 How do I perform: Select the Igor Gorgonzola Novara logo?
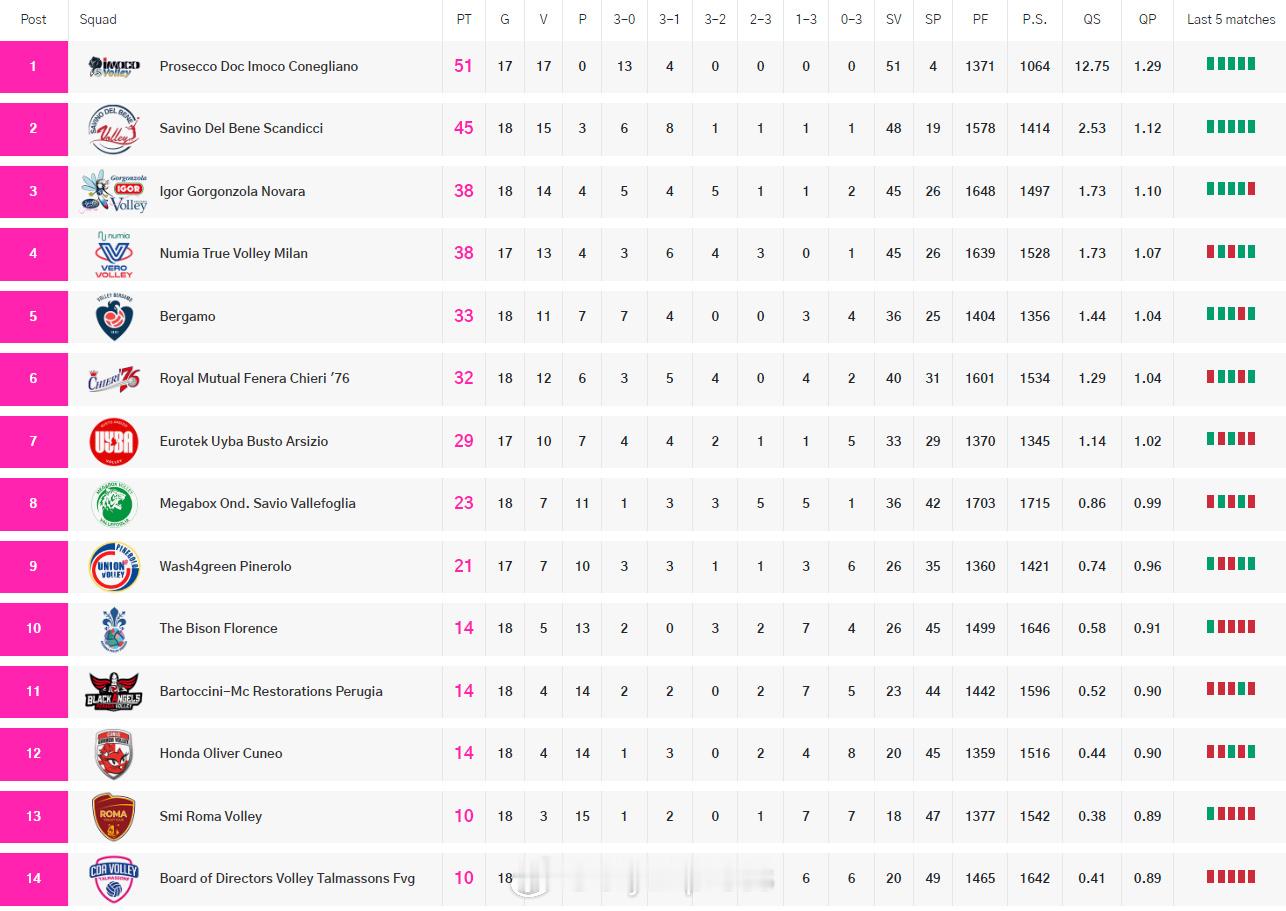coord(114,191)
